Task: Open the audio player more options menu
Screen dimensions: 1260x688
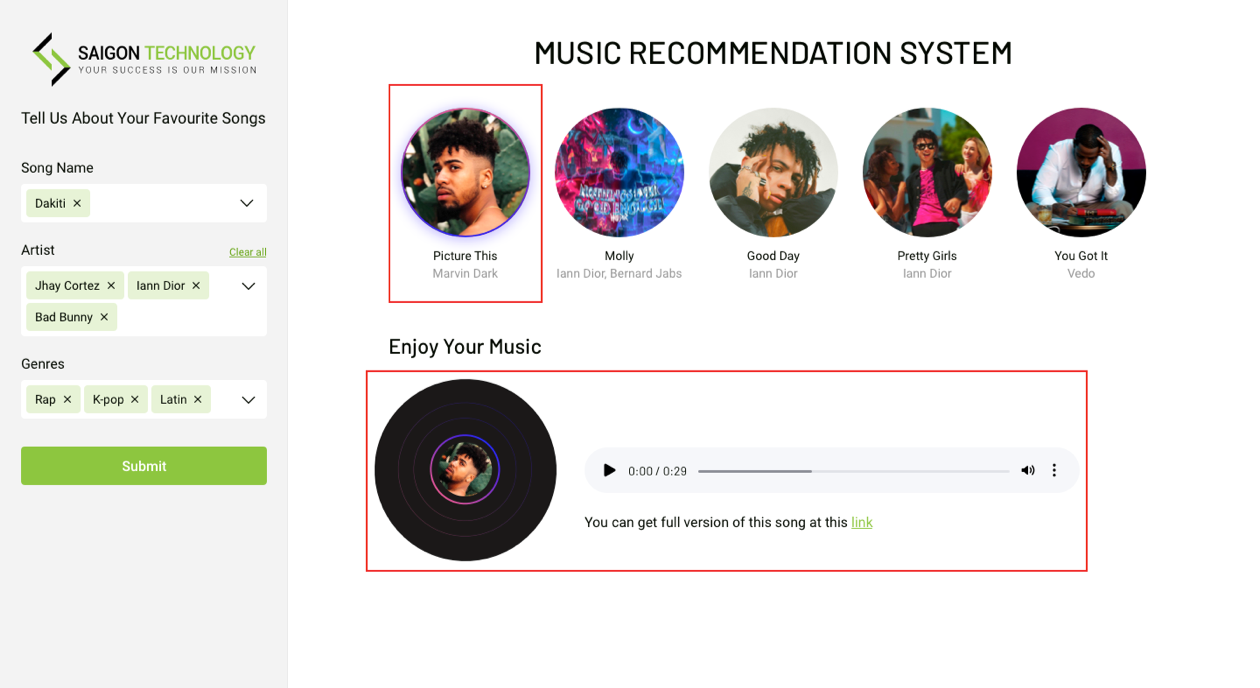Action: [1054, 470]
